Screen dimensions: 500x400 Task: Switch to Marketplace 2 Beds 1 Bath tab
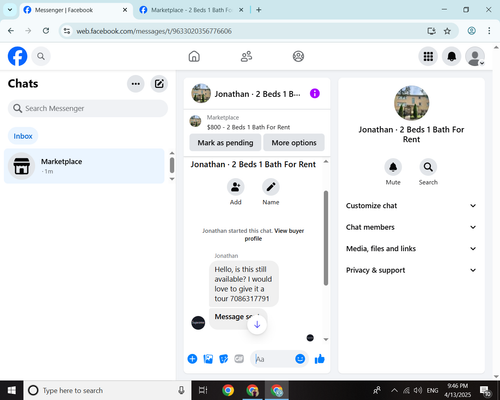pyautogui.click(x=192, y=10)
